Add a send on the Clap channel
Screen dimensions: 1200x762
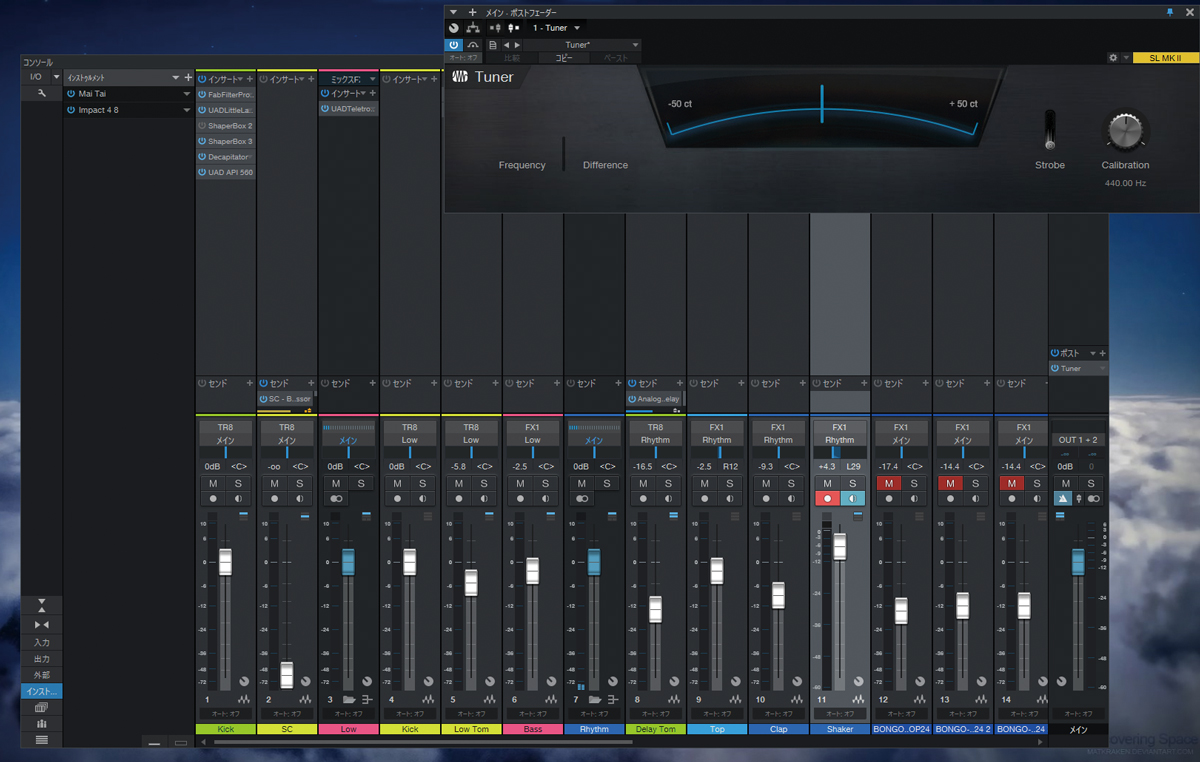coord(803,383)
